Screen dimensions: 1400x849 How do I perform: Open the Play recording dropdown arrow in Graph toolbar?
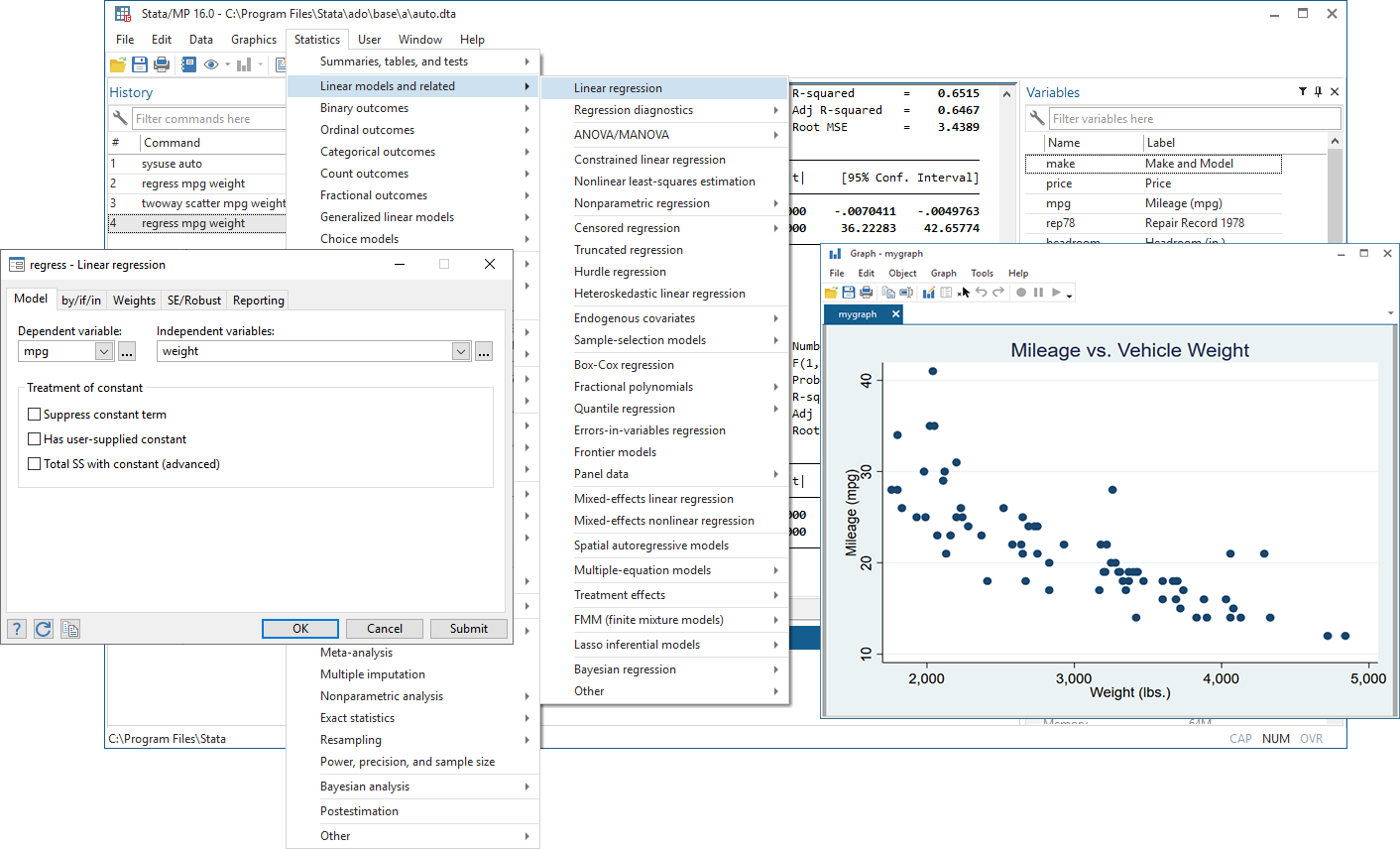pyautogui.click(x=1069, y=295)
